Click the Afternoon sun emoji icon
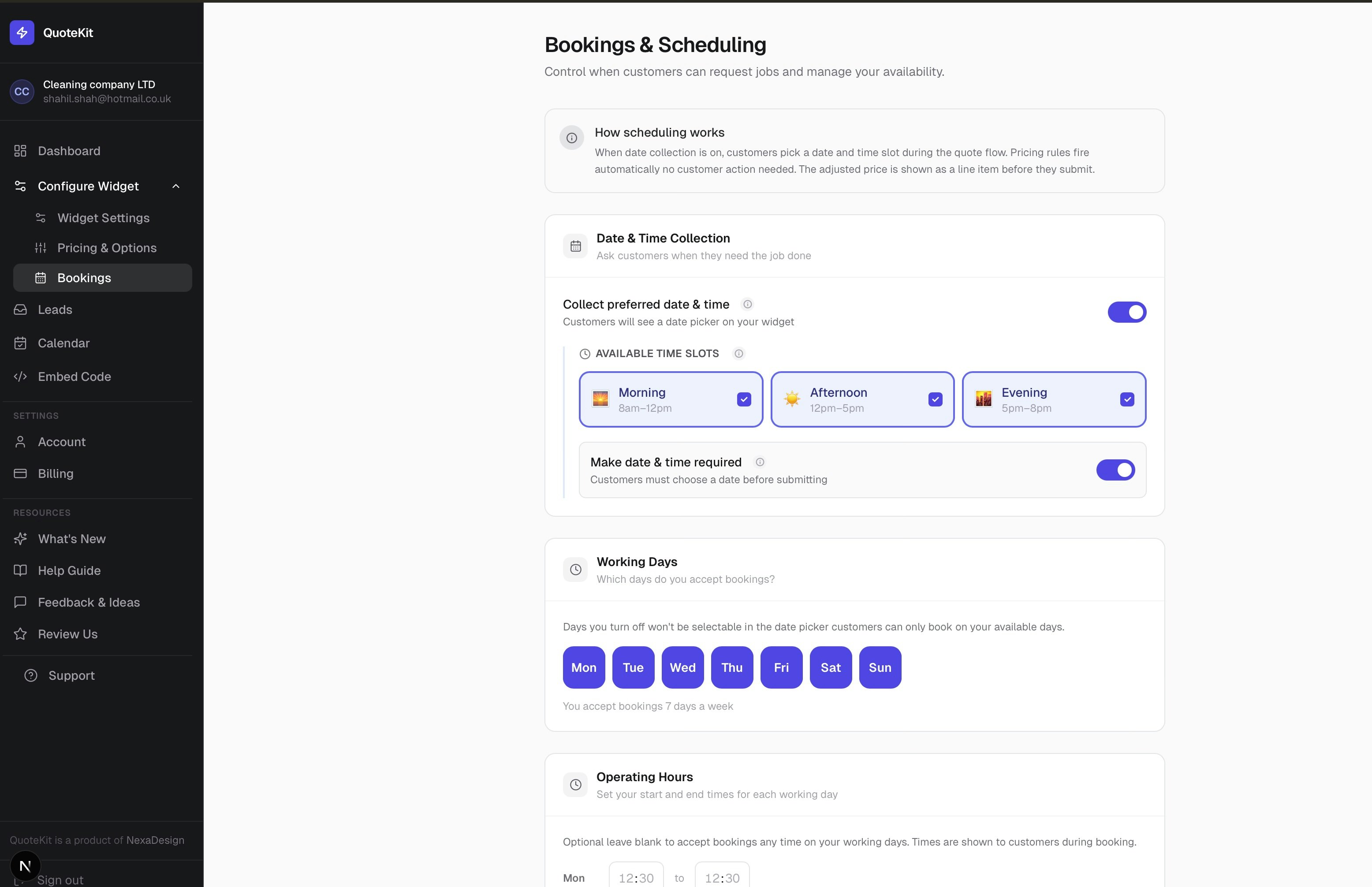This screenshot has height=887, width=1372. pyautogui.click(x=792, y=399)
